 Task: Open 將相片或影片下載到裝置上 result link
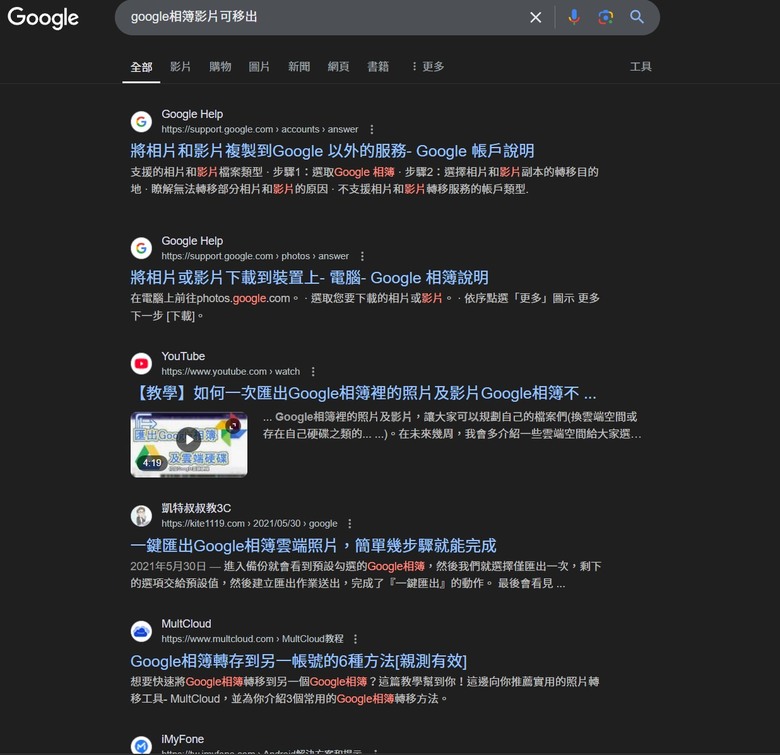click(x=309, y=278)
